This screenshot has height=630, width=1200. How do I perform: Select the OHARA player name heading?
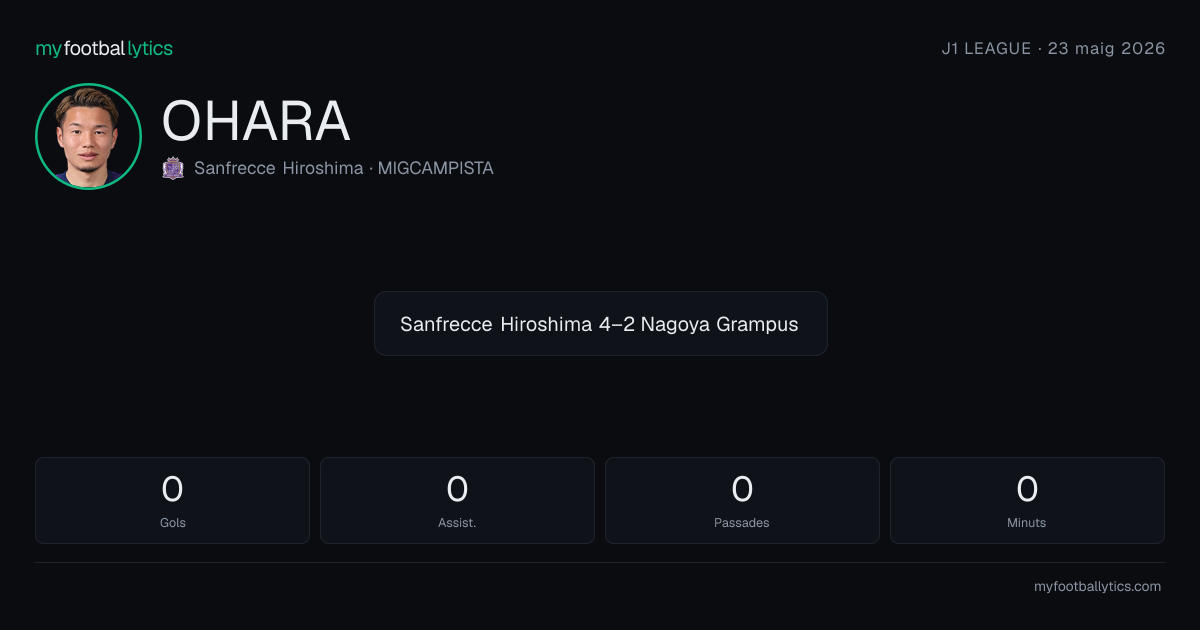(256, 121)
